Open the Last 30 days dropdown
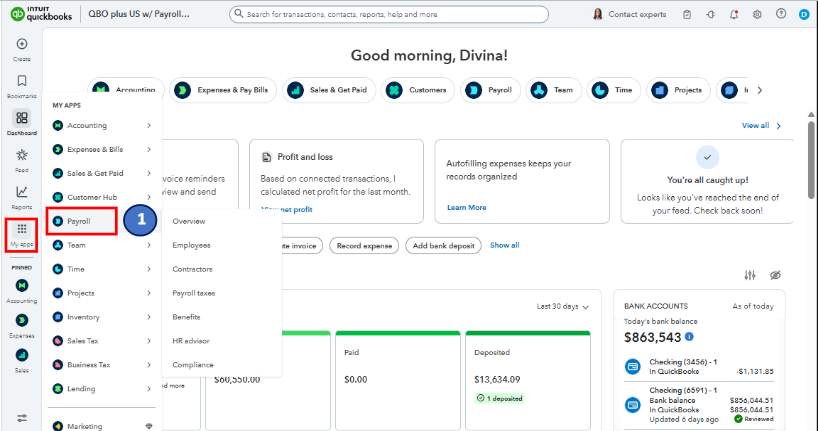The height and width of the screenshot is (431, 818). click(563, 307)
